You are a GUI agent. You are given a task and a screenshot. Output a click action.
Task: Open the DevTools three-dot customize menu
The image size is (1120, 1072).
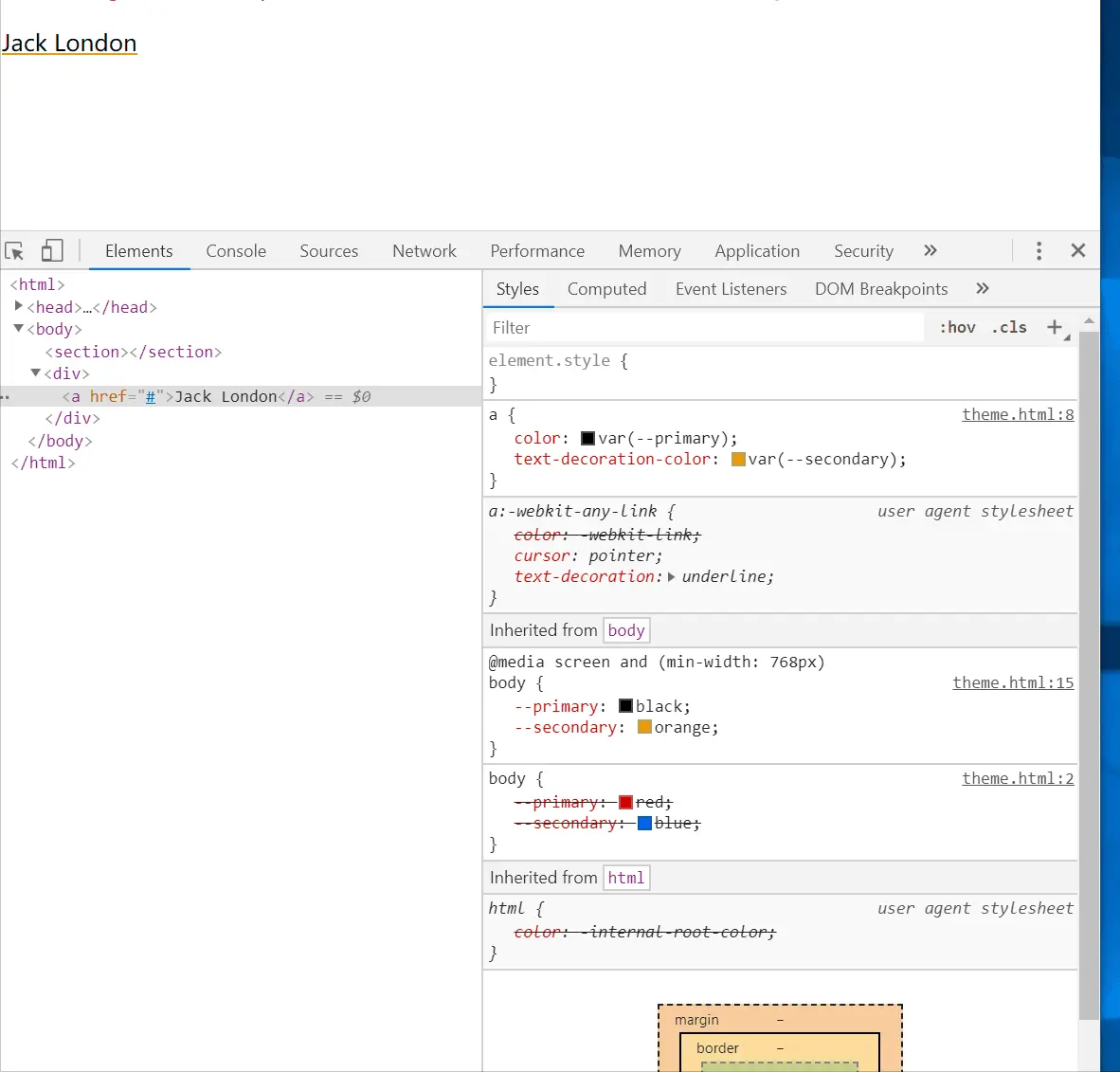[x=1039, y=251]
